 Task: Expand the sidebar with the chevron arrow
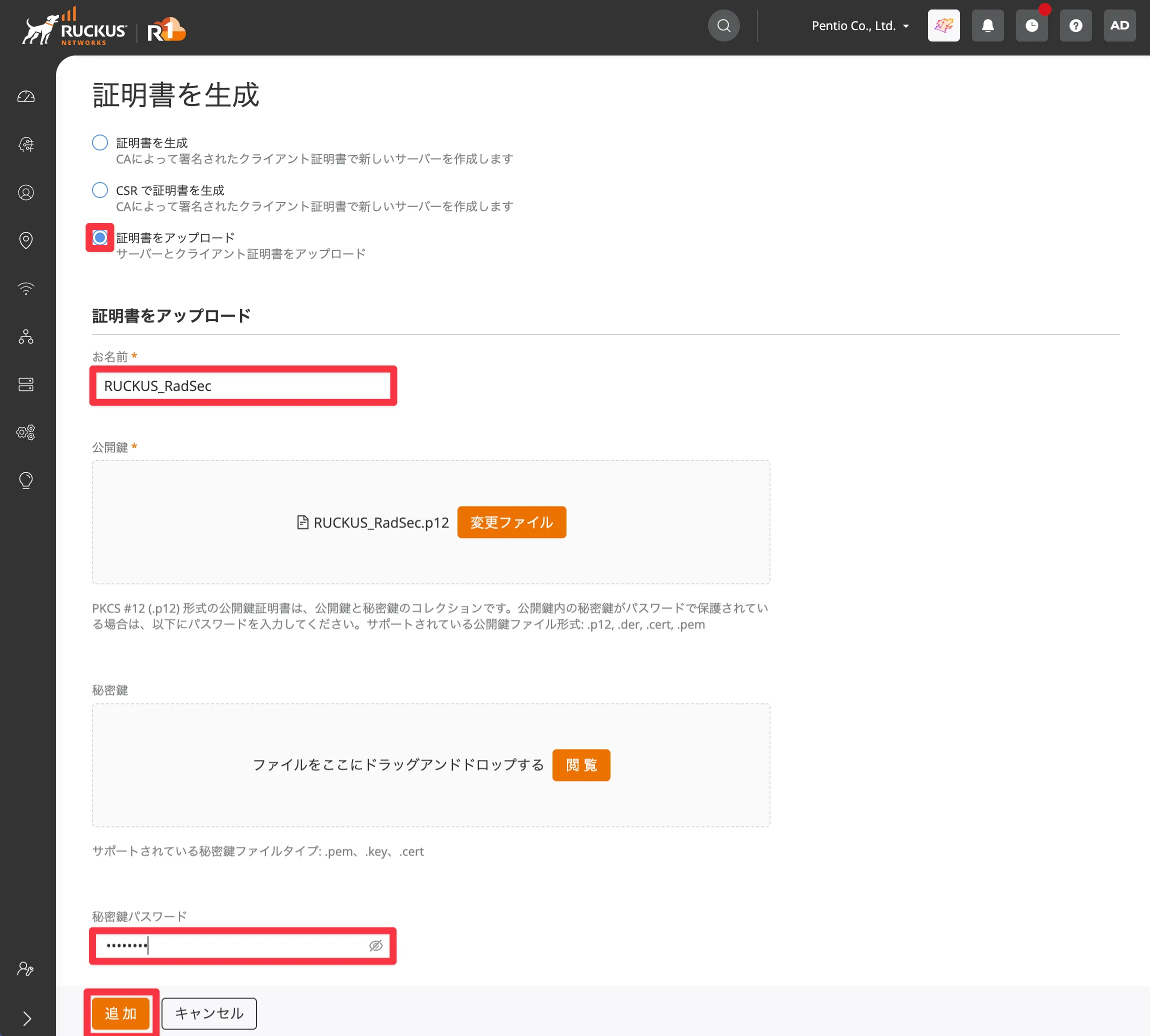[x=27, y=1018]
